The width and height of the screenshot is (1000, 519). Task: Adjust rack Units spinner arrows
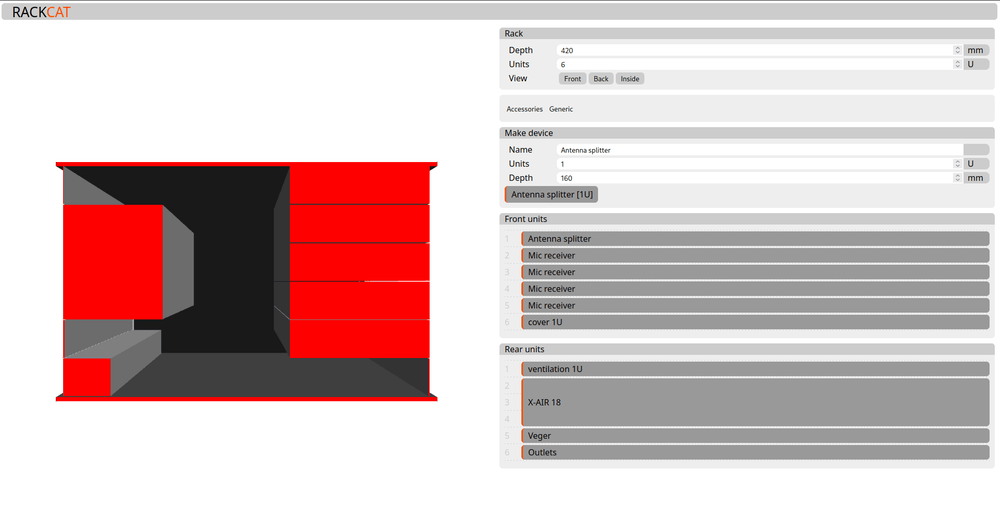click(x=957, y=64)
